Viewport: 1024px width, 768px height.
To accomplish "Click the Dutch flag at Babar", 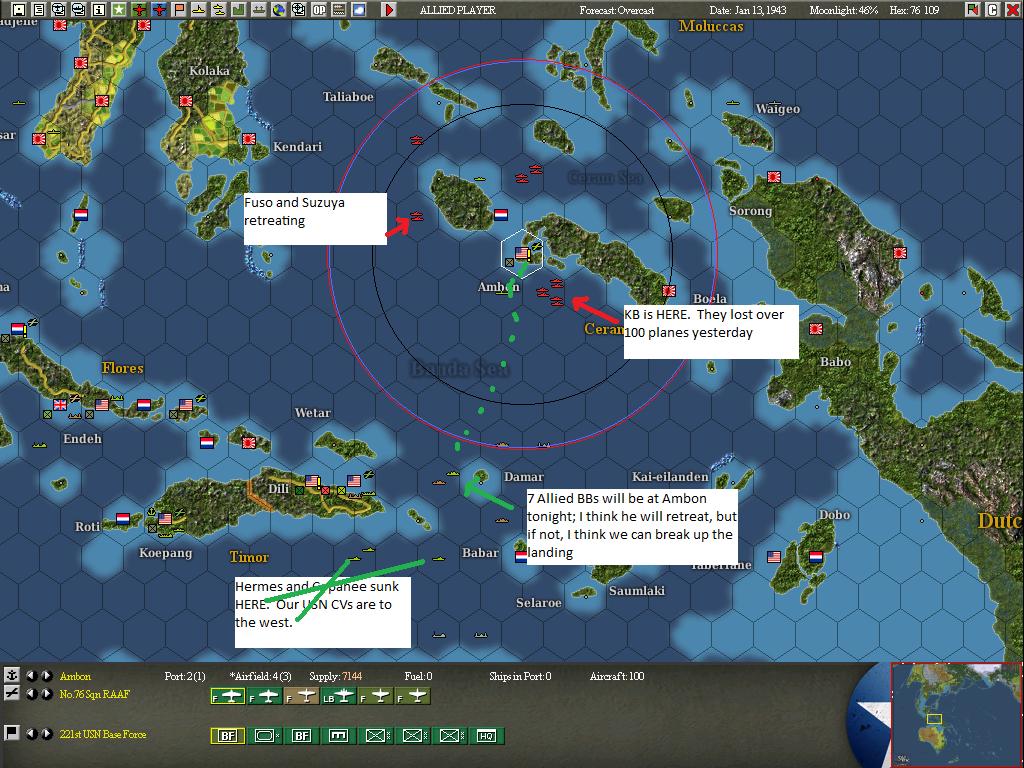I will tap(521, 557).
